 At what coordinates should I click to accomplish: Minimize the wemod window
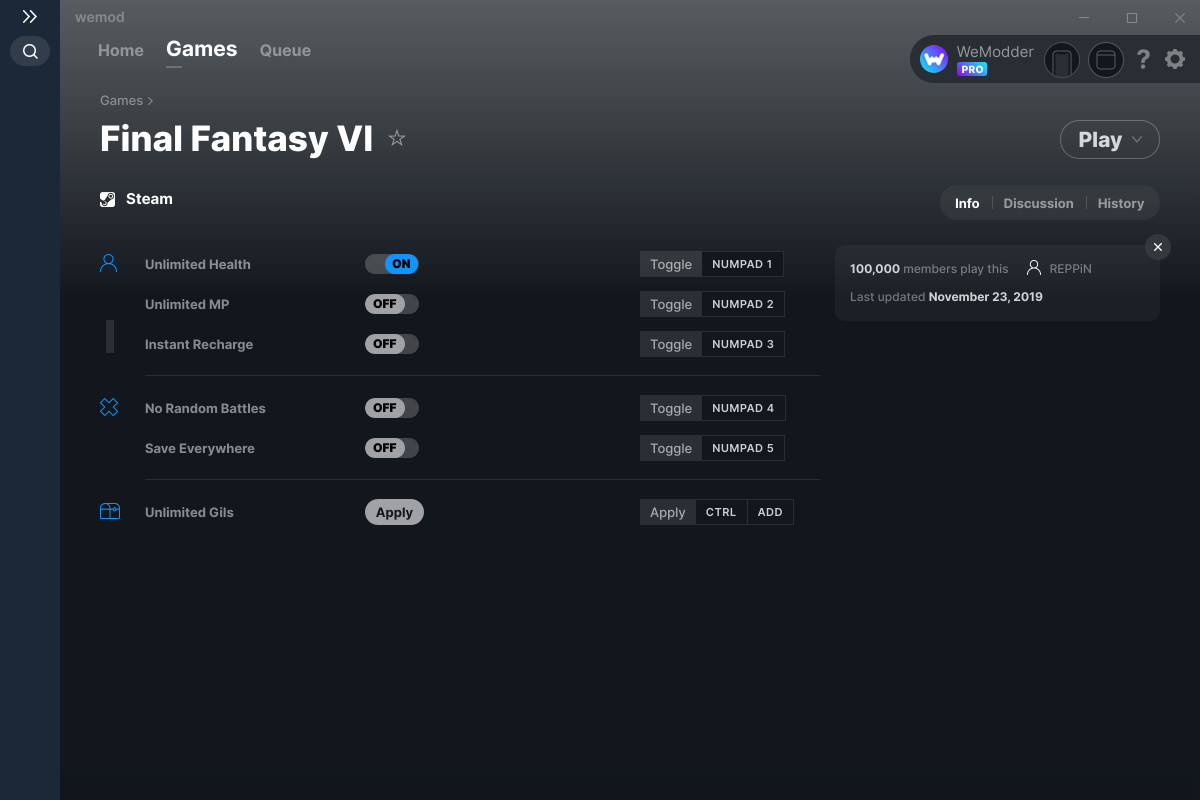coord(1085,18)
